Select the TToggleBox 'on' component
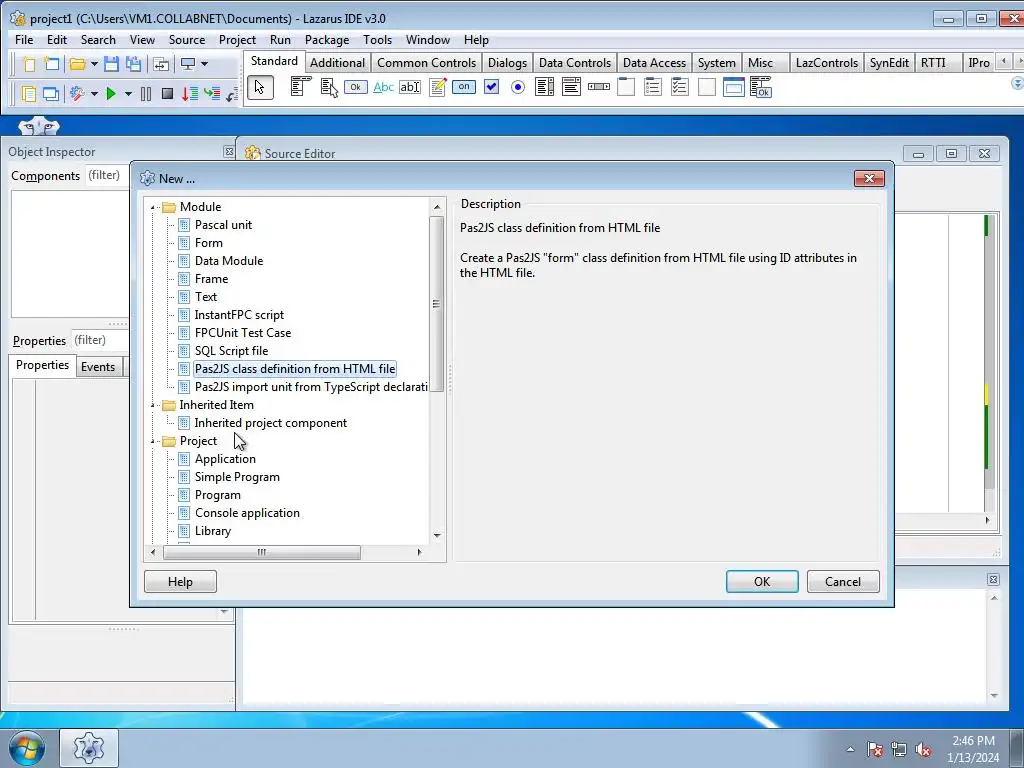 (x=464, y=87)
